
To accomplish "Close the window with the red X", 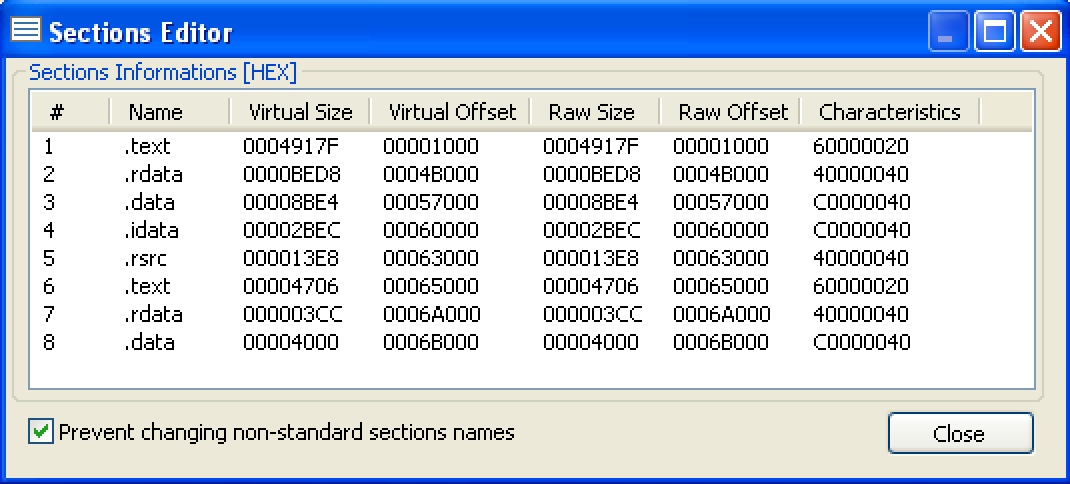I will point(1041,32).
